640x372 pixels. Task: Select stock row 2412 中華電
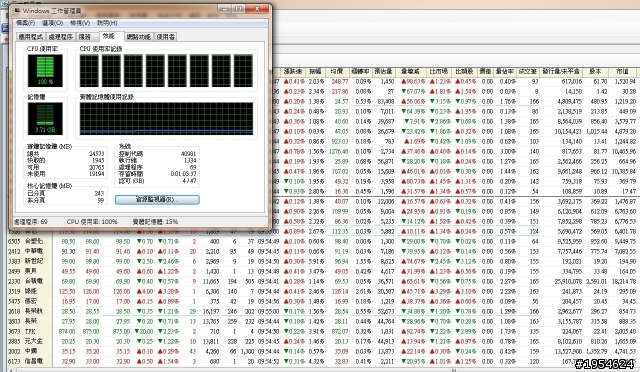pyautogui.click(x=322, y=251)
